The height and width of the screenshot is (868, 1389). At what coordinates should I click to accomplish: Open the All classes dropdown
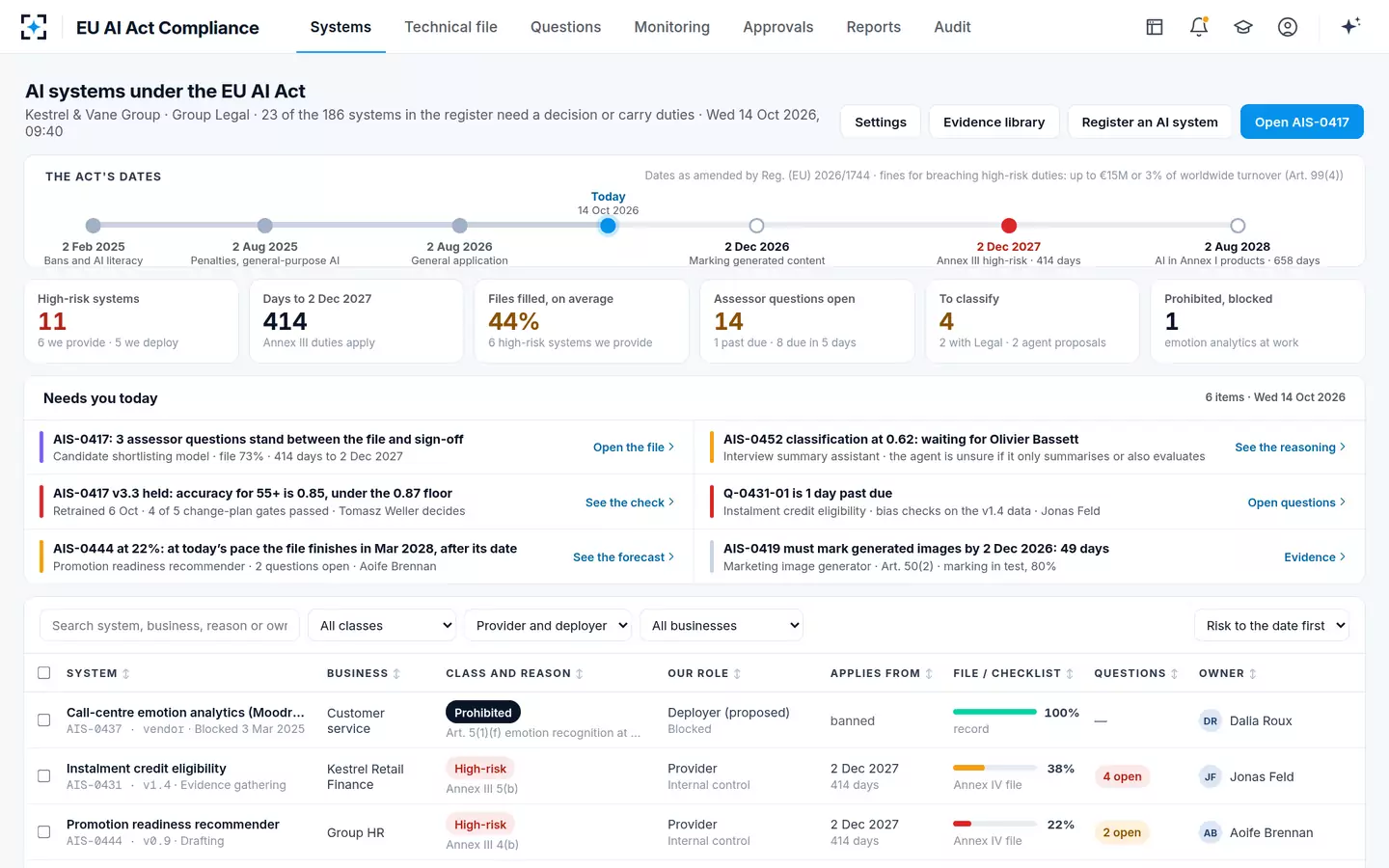coord(382,626)
